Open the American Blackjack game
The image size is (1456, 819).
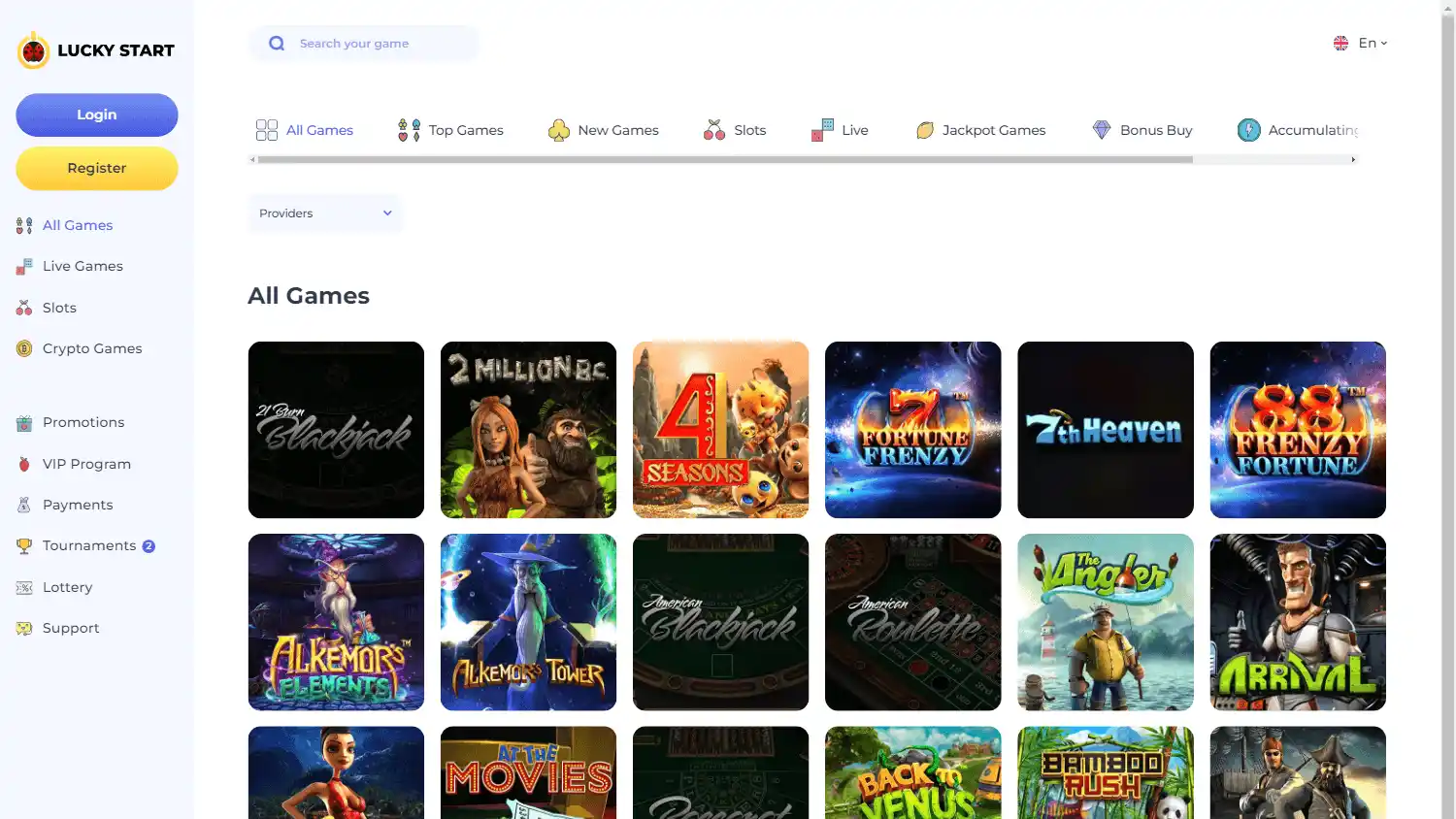(720, 622)
